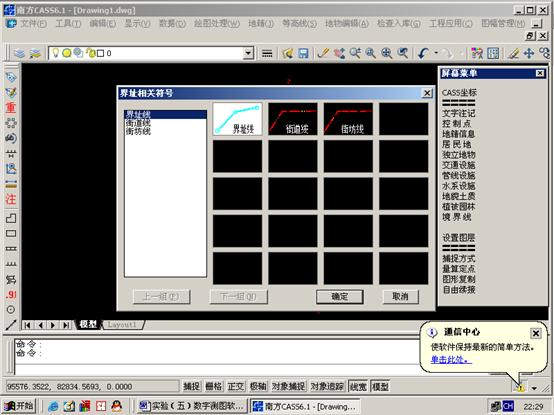Toggle 模型 model space button
This screenshot has width=554, height=415.
(381, 386)
